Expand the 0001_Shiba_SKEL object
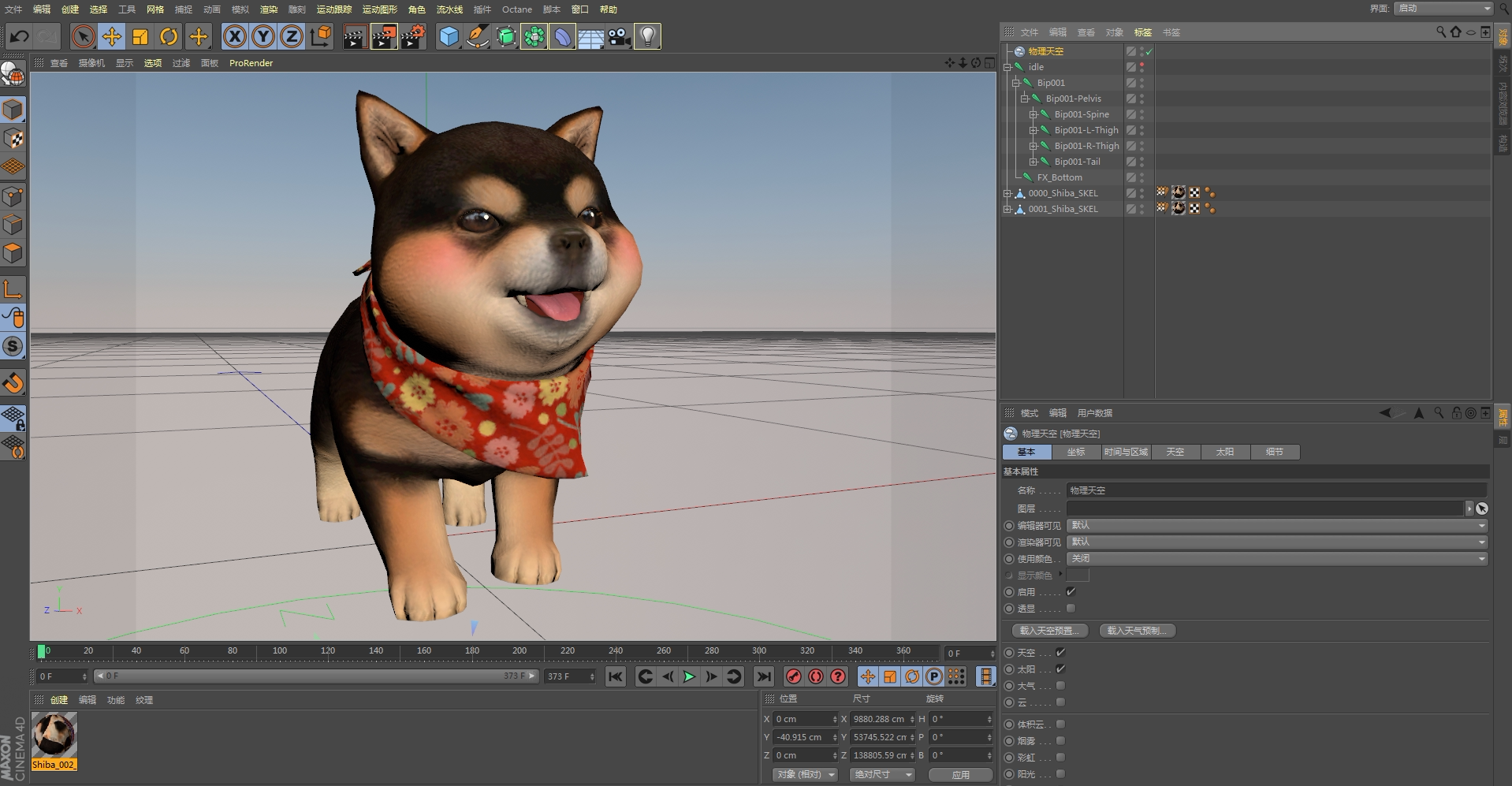 click(x=1007, y=209)
